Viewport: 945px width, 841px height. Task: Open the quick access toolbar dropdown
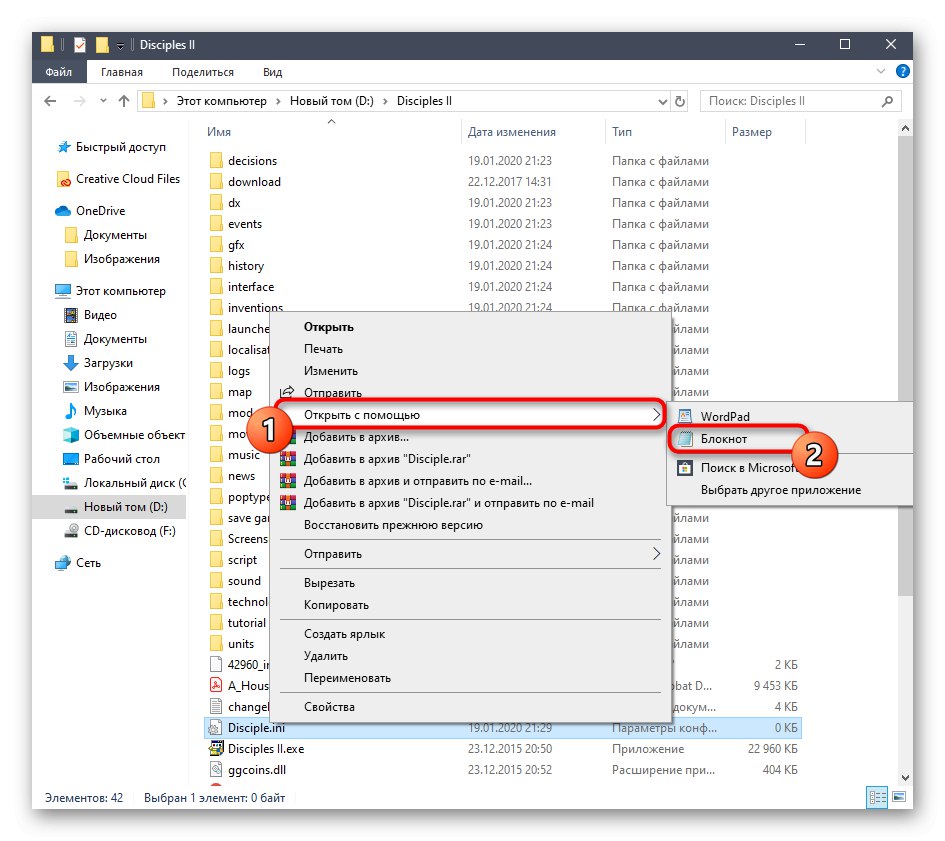[121, 45]
